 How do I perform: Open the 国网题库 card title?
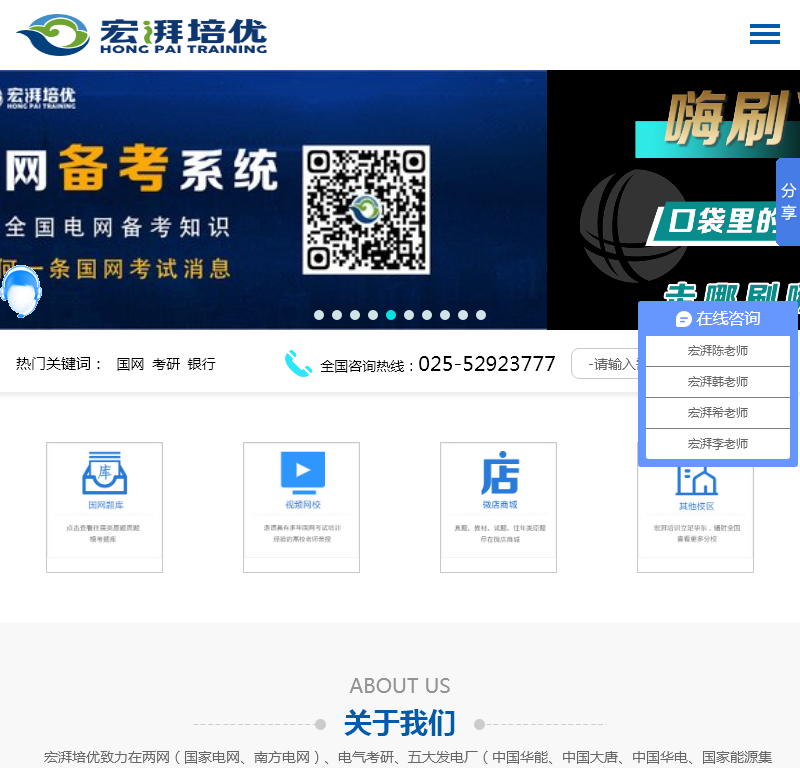pos(106,505)
